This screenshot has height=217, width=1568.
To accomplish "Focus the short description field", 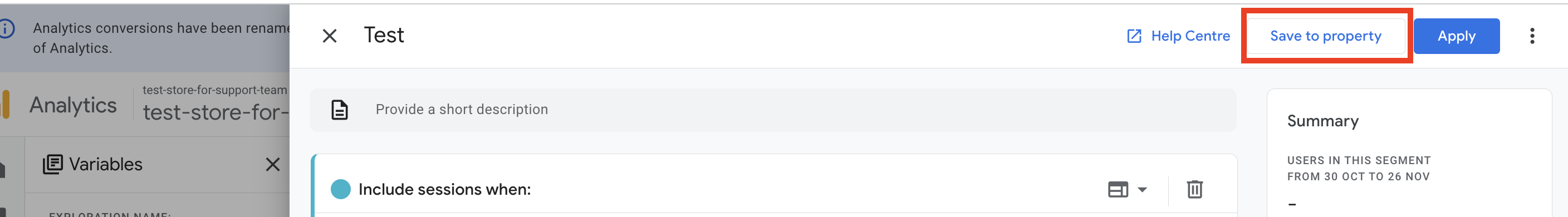I will 772,110.
